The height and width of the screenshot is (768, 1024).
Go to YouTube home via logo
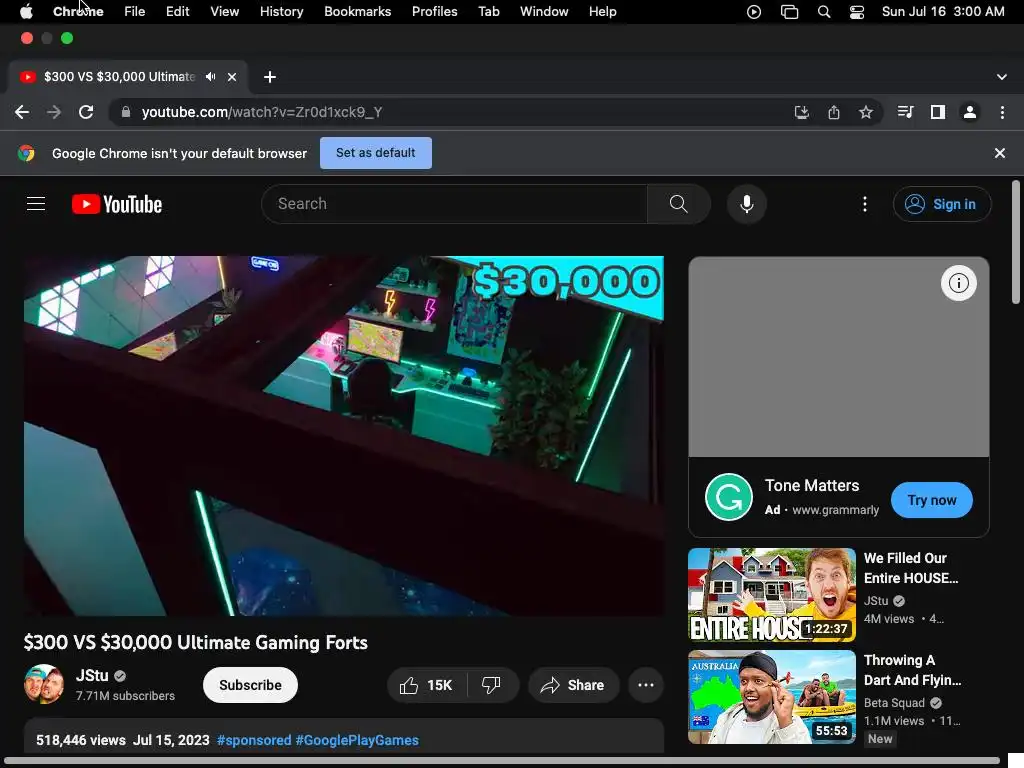click(117, 204)
